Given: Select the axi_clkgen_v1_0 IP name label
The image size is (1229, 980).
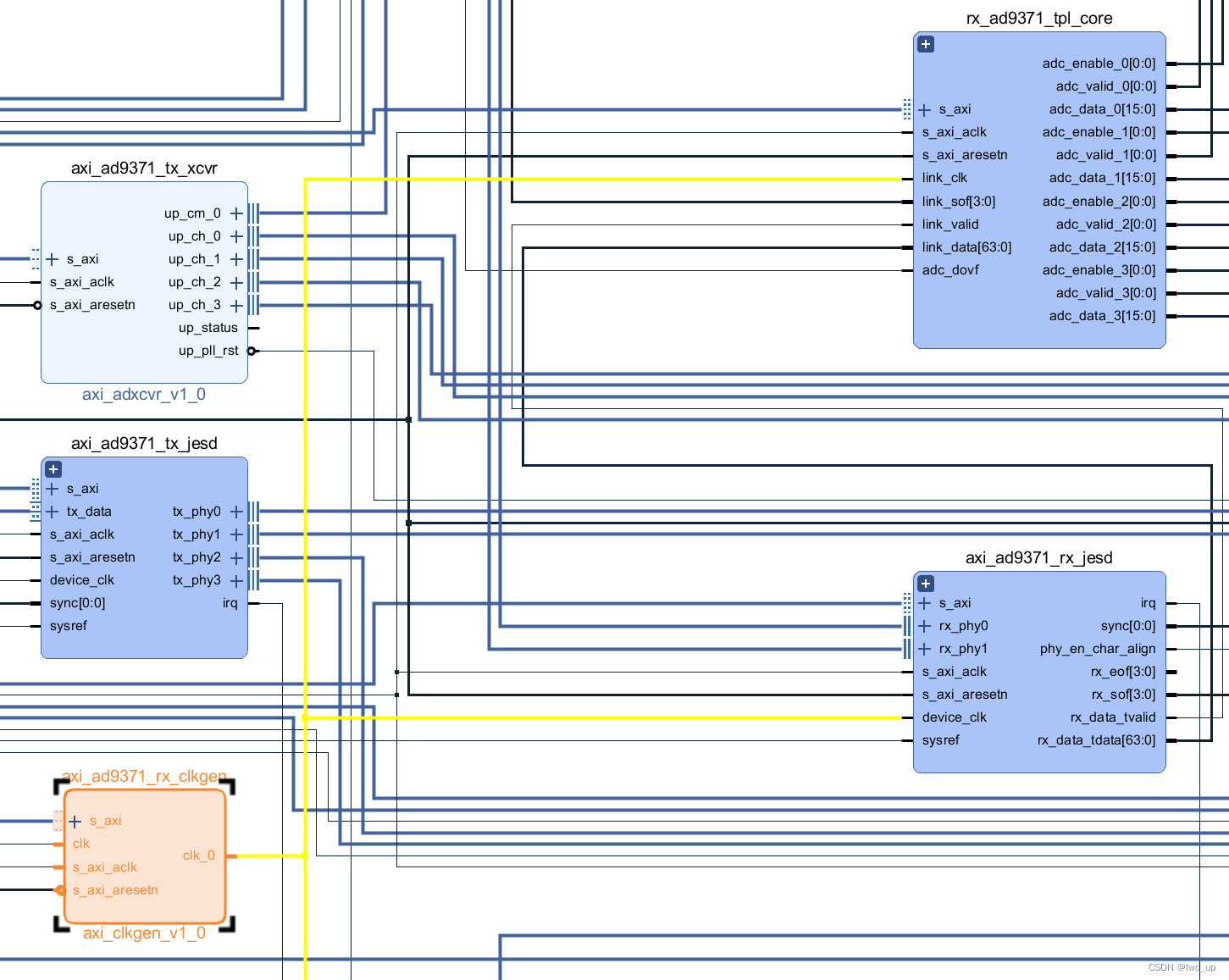Looking at the screenshot, I should (x=144, y=933).
